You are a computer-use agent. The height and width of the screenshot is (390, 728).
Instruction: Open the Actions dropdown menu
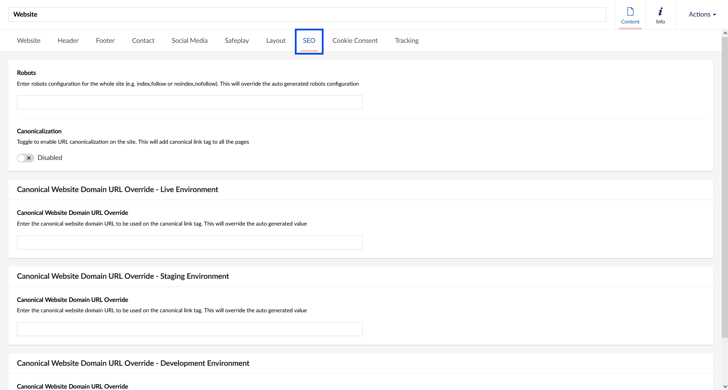tap(702, 14)
